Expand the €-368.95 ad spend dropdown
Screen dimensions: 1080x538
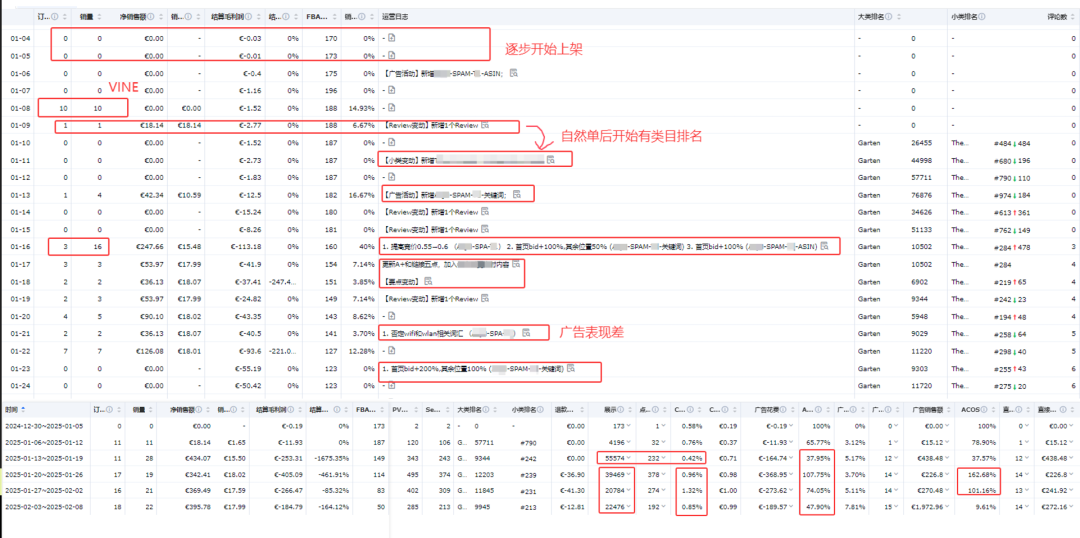click(x=792, y=474)
